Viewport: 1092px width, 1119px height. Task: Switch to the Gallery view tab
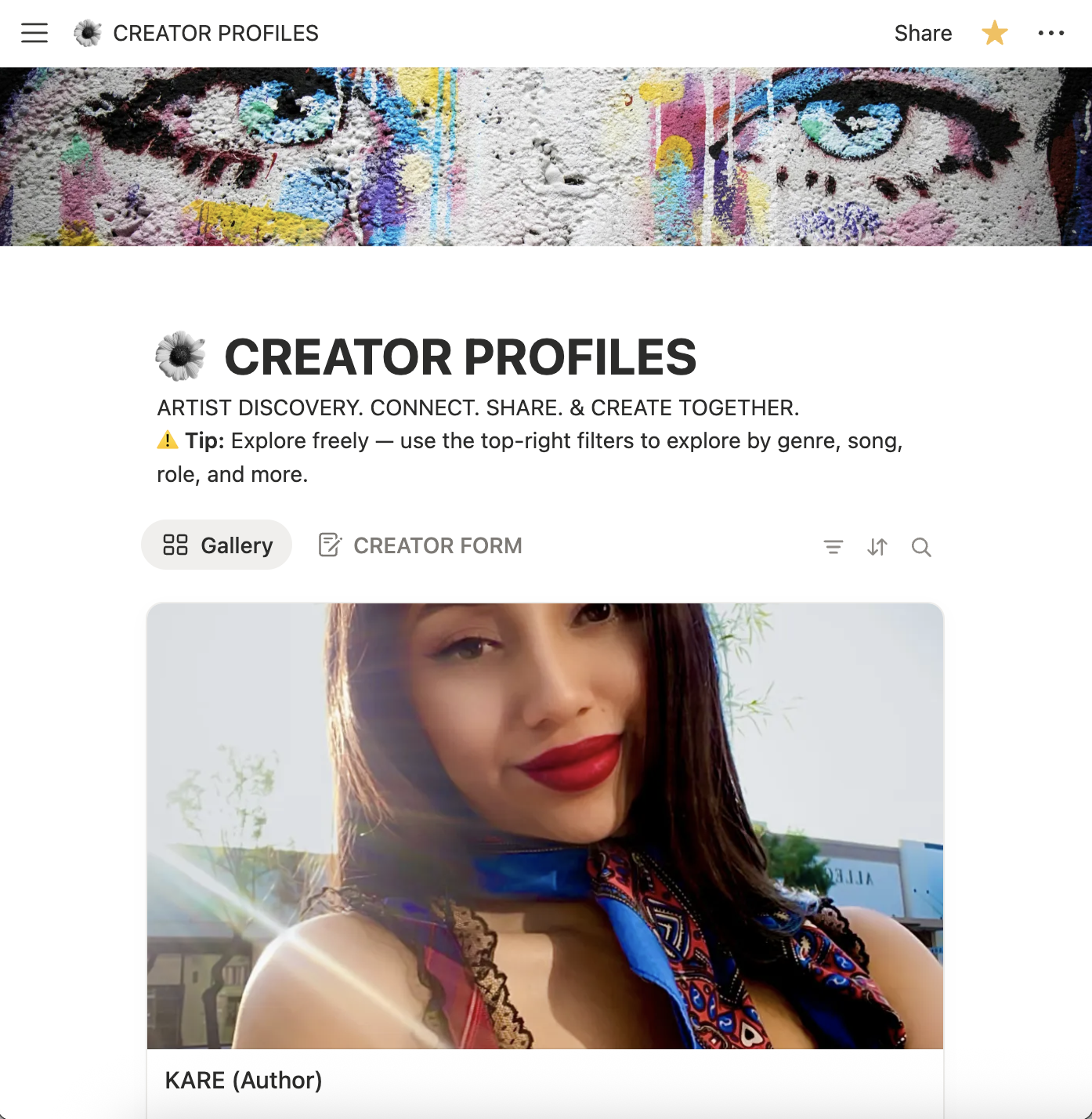point(217,545)
